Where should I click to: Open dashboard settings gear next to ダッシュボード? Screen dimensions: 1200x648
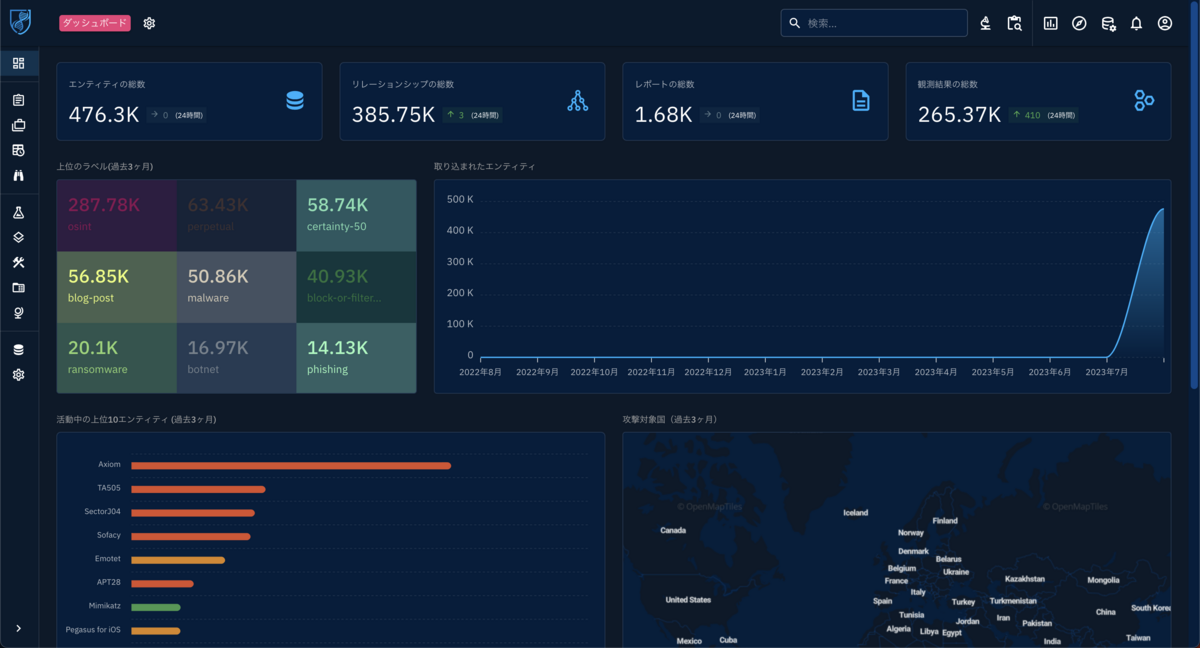(x=149, y=23)
